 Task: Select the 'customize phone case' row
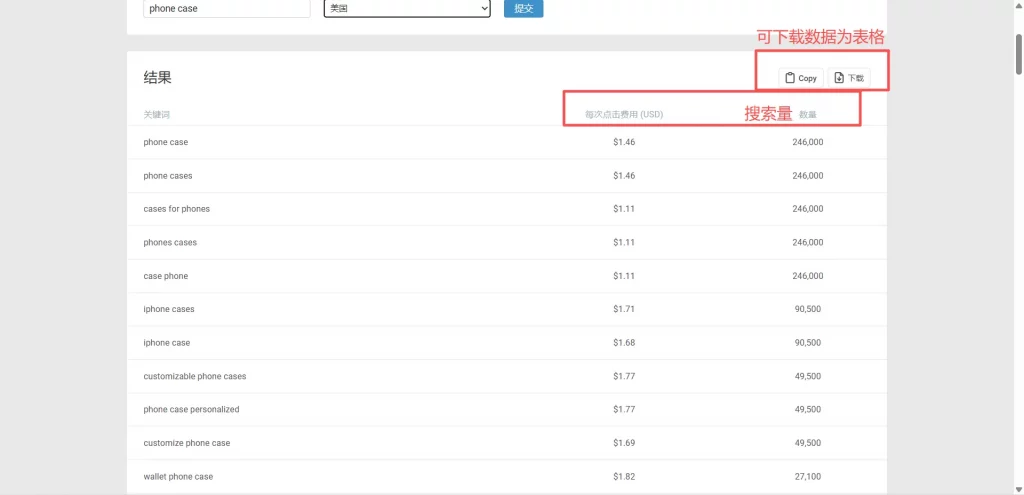[x=187, y=443]
